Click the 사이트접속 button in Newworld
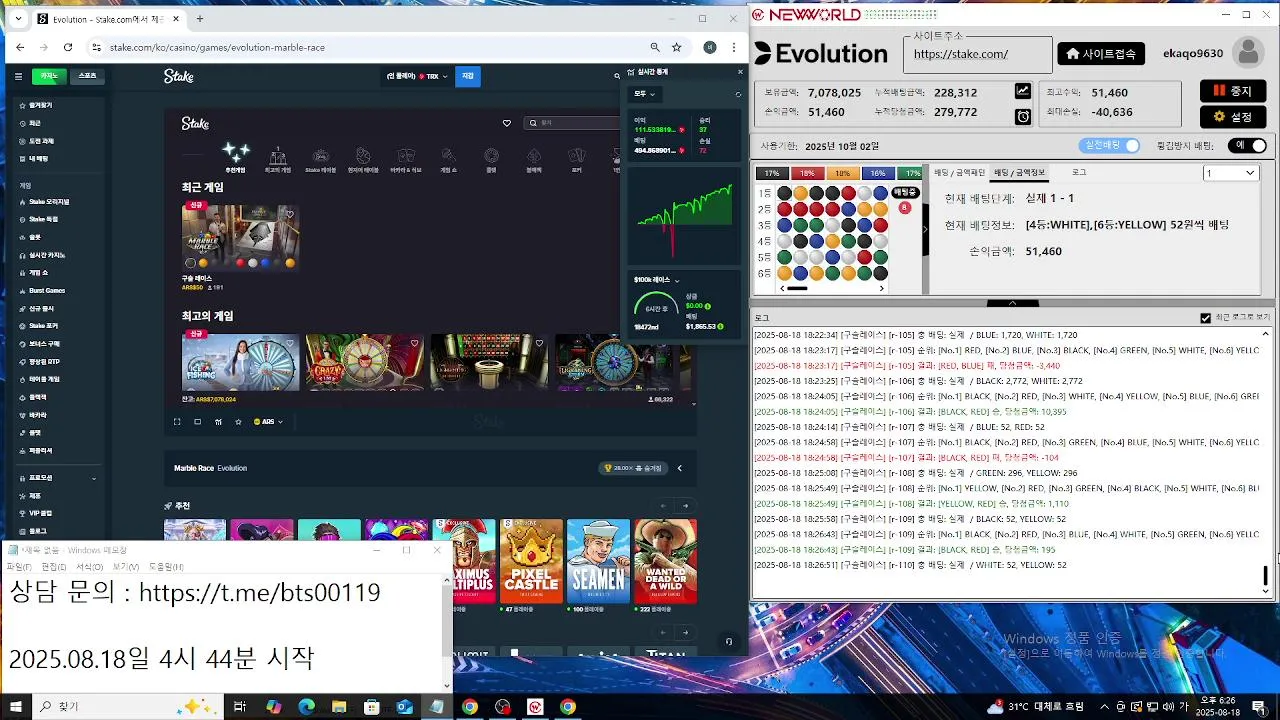The height and width of the screenshot is (720, 1280). coord(1103,54)
